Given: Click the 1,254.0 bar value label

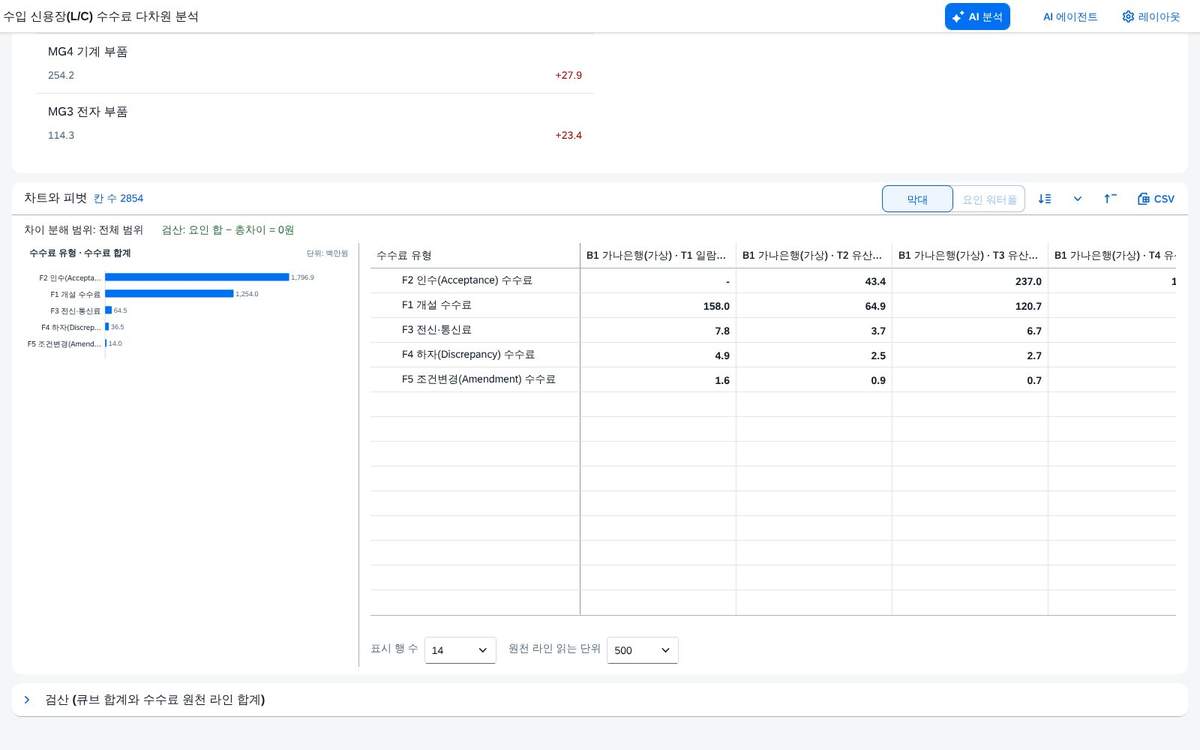Looking at the screenshot, I should 247,294.
